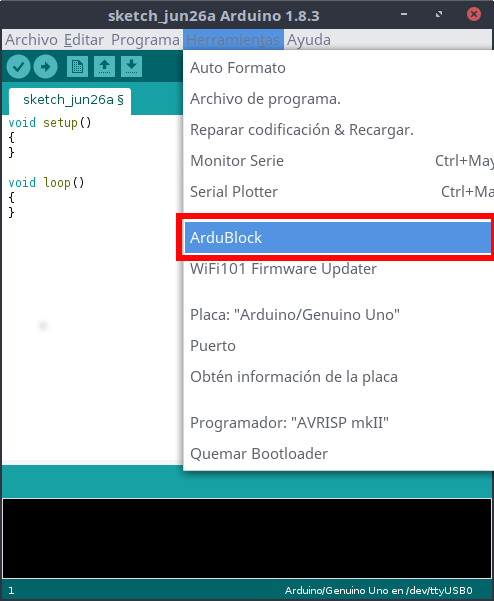Open the Editar menu

point(84,40)
